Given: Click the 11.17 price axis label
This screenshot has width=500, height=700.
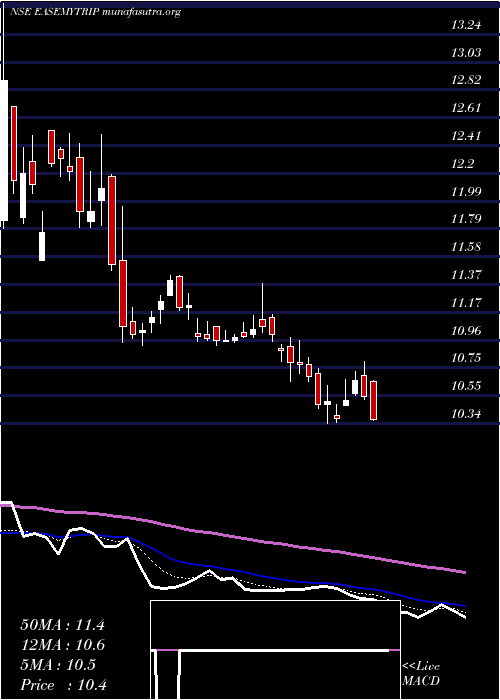Looking at the screenshot, I should [466, 303].
